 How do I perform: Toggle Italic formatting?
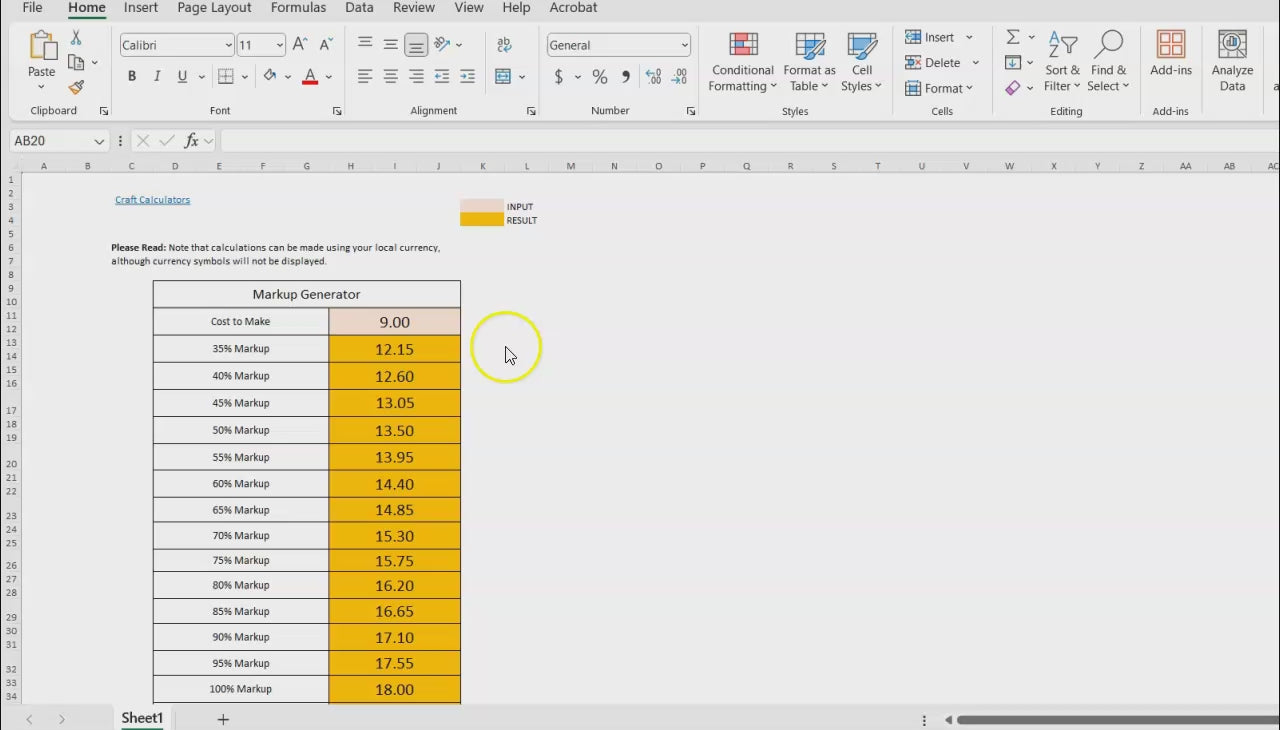[157, 77]
